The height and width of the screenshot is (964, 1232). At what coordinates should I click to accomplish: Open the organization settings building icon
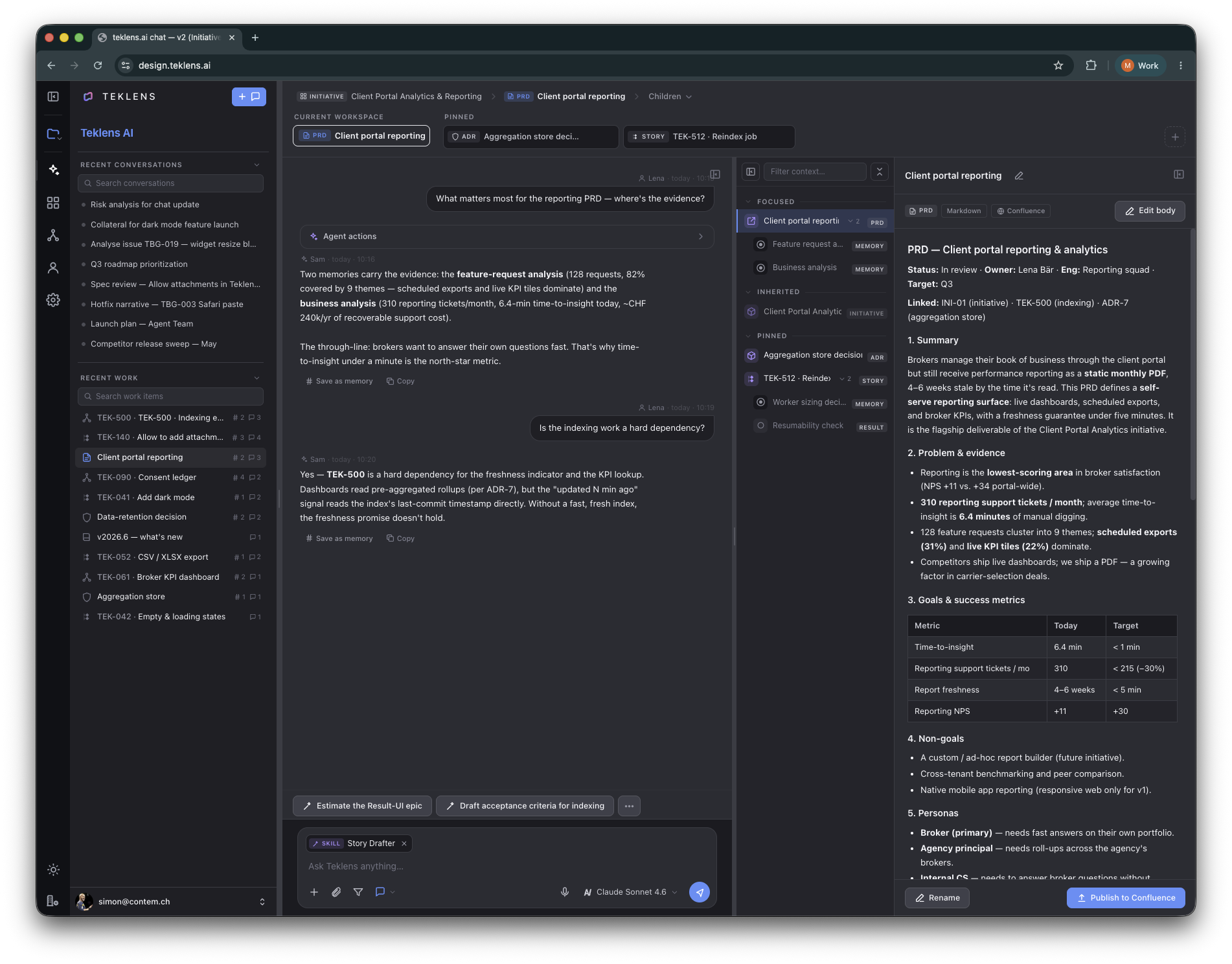pyautogui.click(x=53, y=901)
